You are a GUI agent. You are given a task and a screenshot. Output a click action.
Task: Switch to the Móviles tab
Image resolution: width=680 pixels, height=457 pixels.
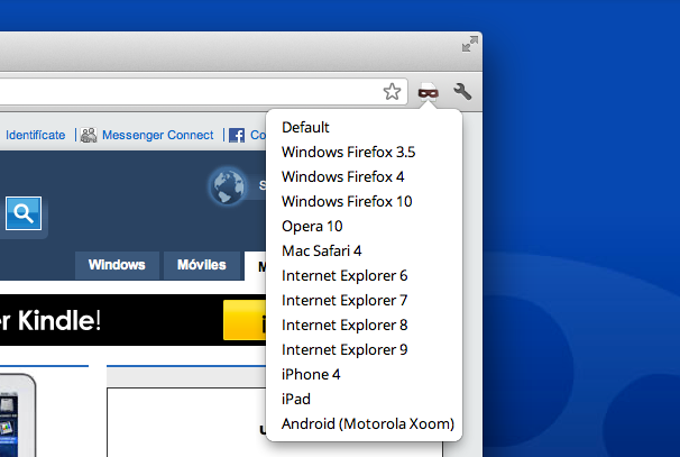point(202,265)
